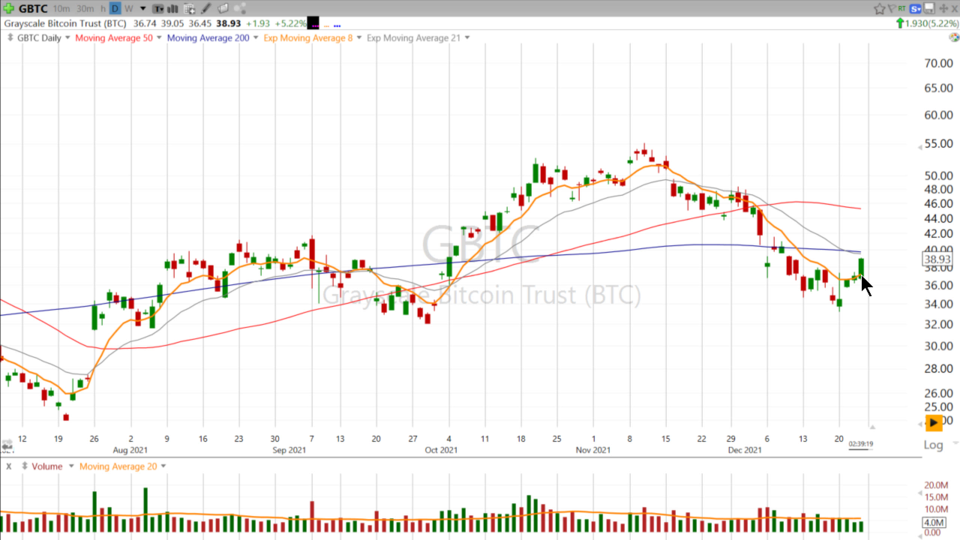Click the green plus add-symbol icon

click(9, 8)
